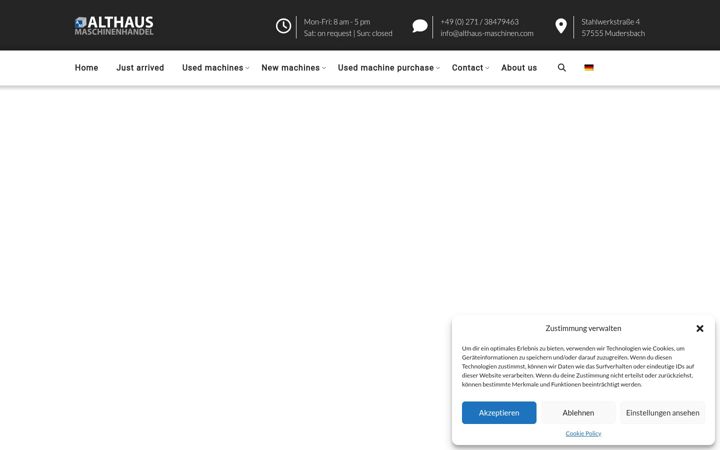Viewport: 720px width, 450px height.
Task: Expand the Contact menu
Action: tap(470, 68)
